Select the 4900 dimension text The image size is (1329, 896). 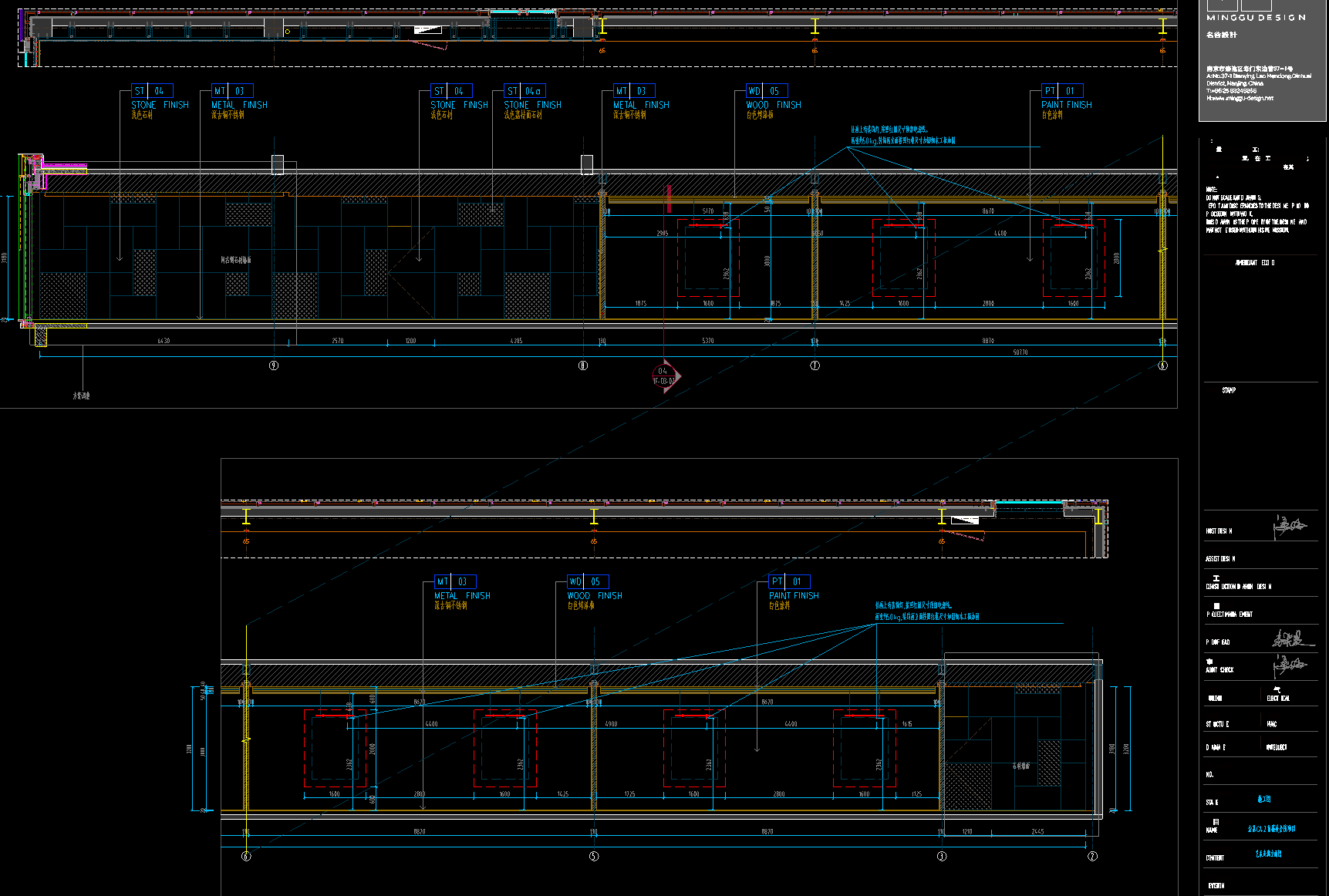coord(611,724)
